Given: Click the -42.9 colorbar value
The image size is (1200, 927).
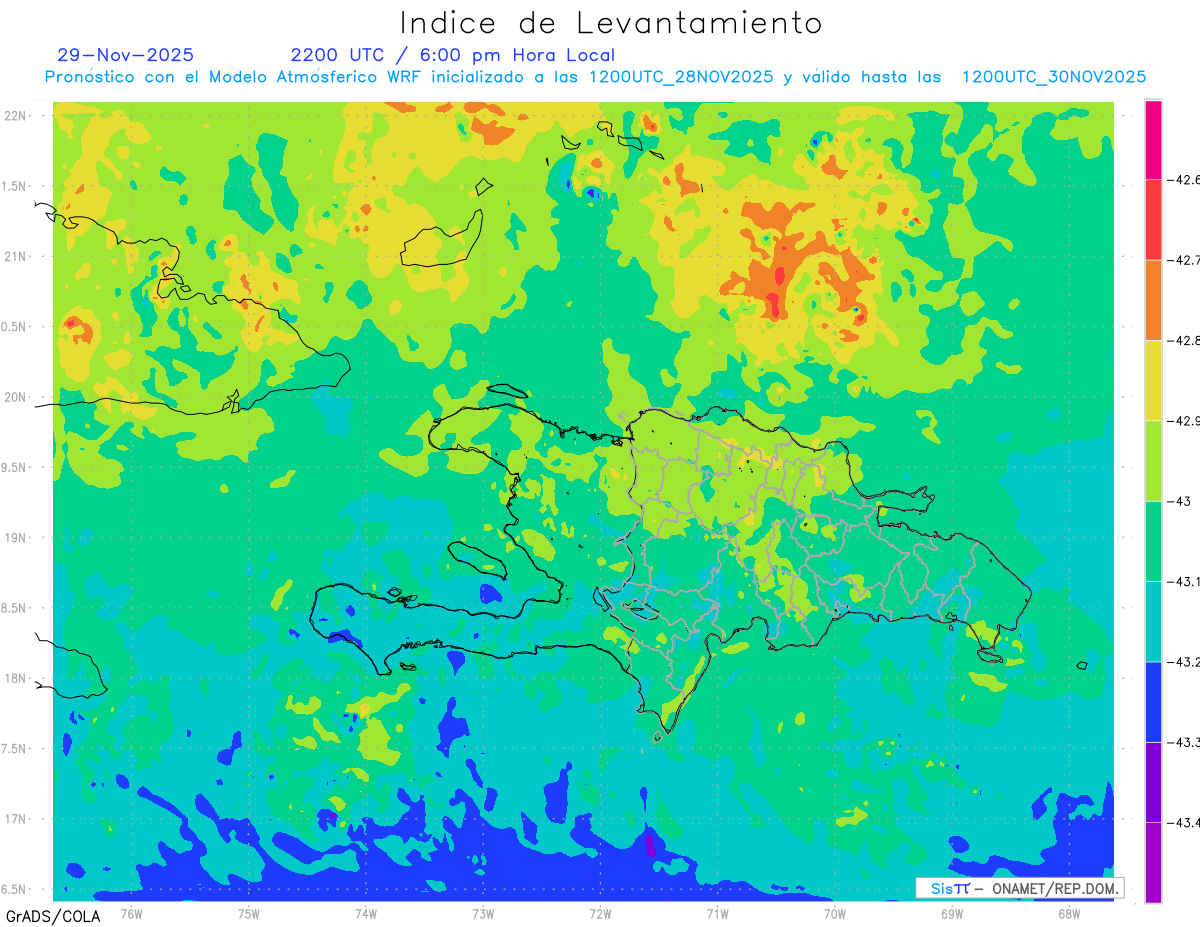Looking at the screenshot, I should [1185, 421].
